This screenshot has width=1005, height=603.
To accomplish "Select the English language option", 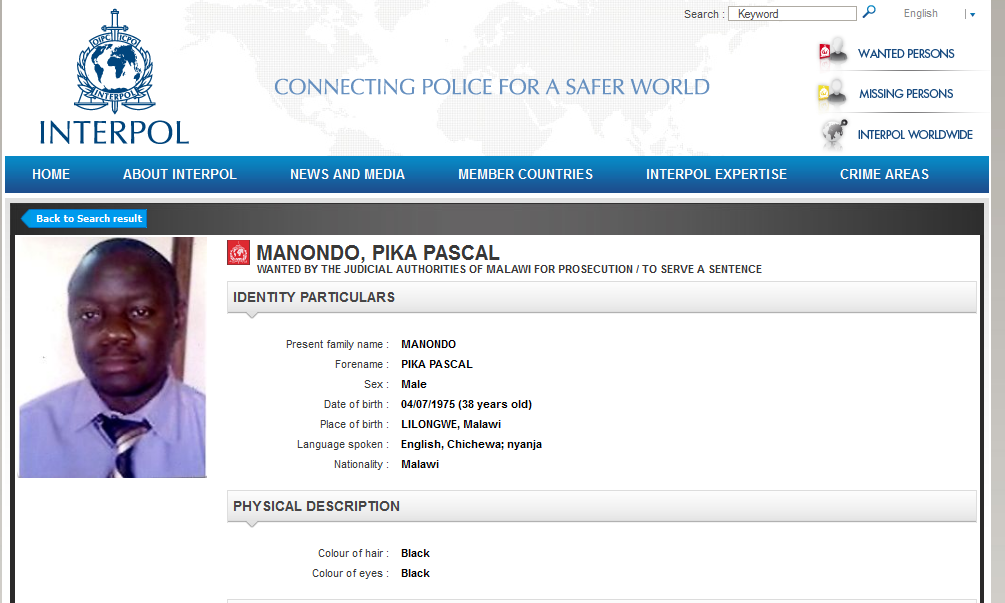I will (x=920, y=14).
